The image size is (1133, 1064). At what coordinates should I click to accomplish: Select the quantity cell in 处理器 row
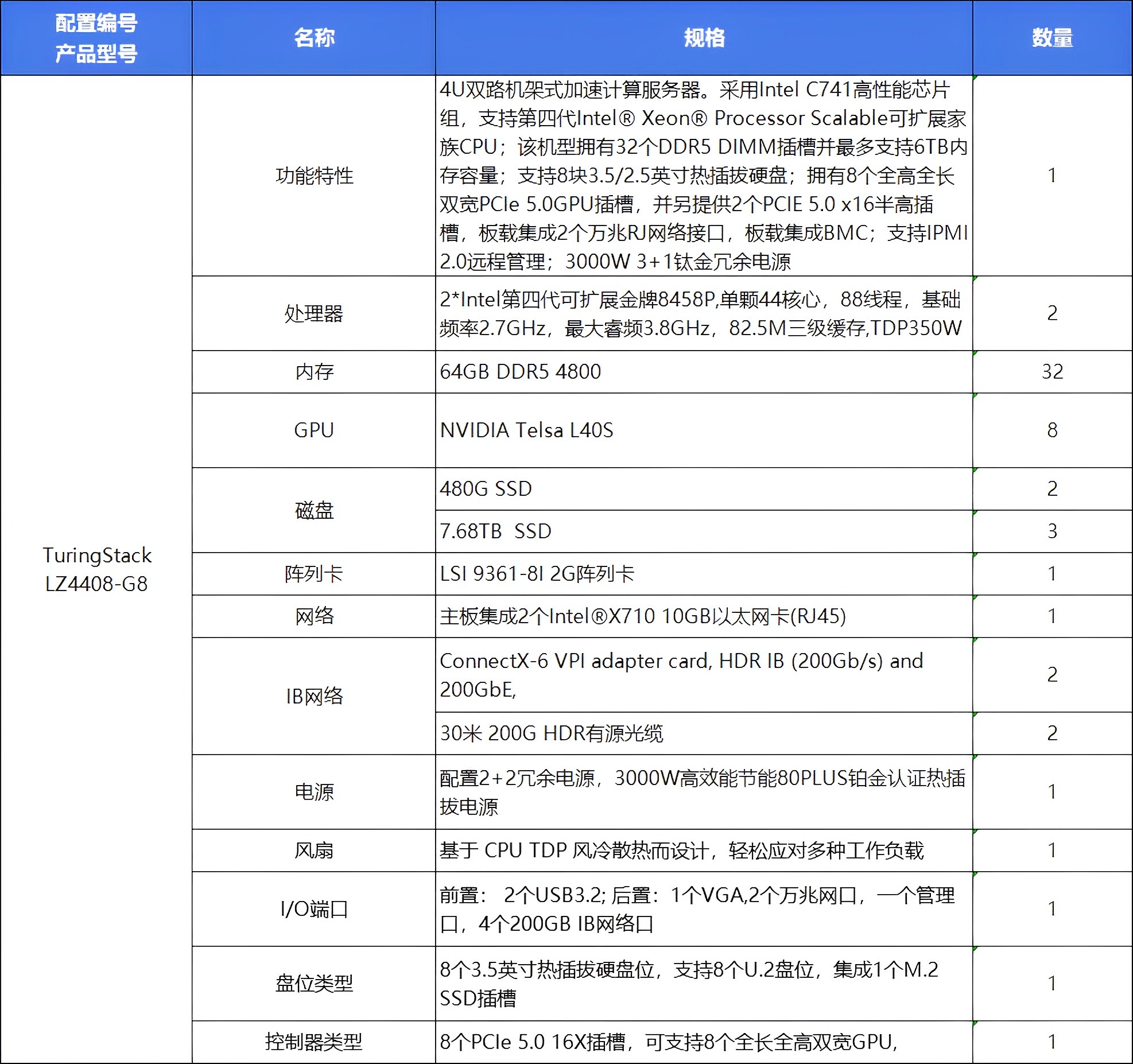pos(1052,313)
